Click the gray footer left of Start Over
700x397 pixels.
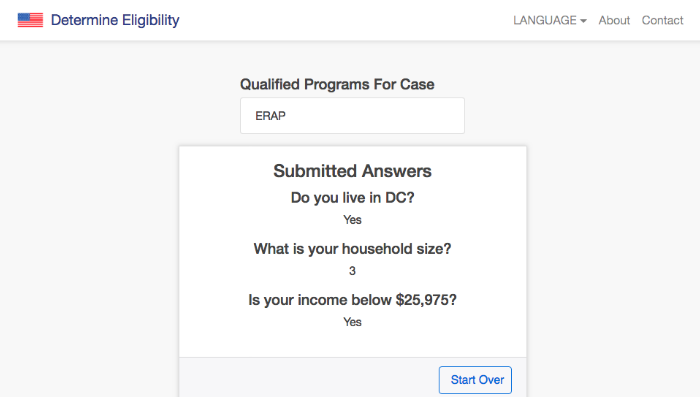tap(308, 377)
